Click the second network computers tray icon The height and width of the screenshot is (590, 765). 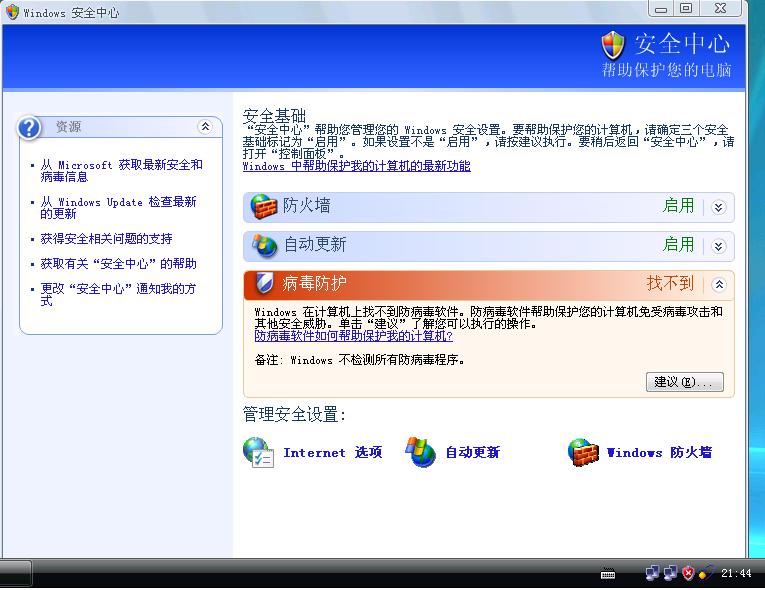point(670,573)
